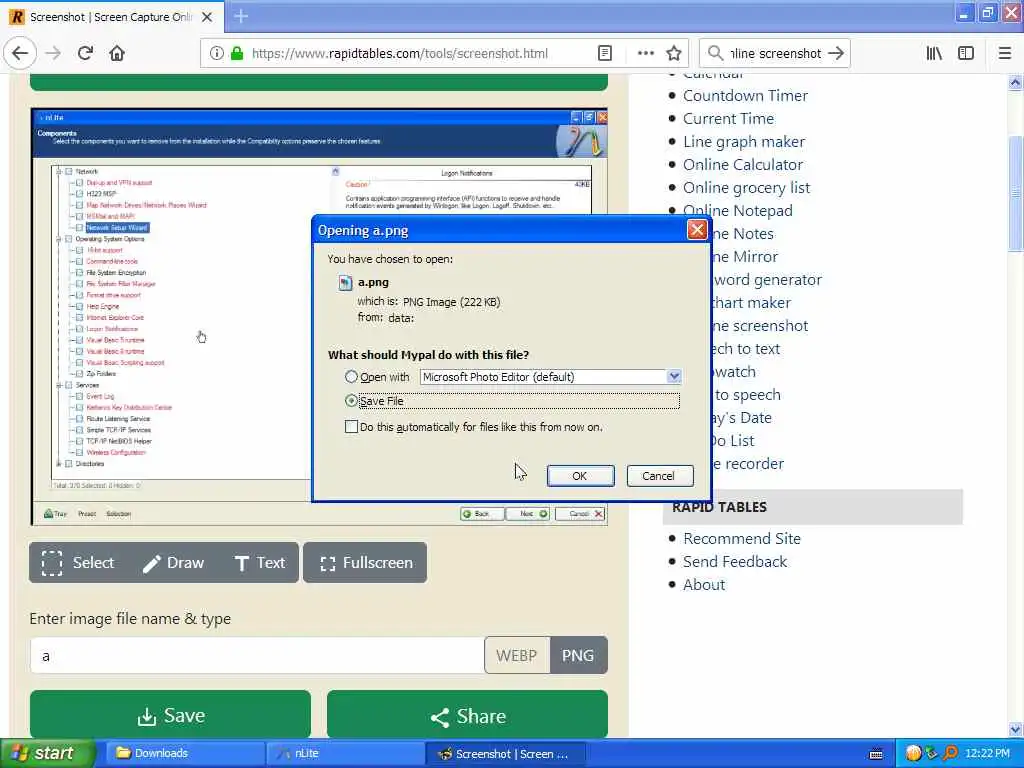This screenshot has height=768, width=1024.
Task: Activate the Draw pencil tool
Action: coord(174,562)
